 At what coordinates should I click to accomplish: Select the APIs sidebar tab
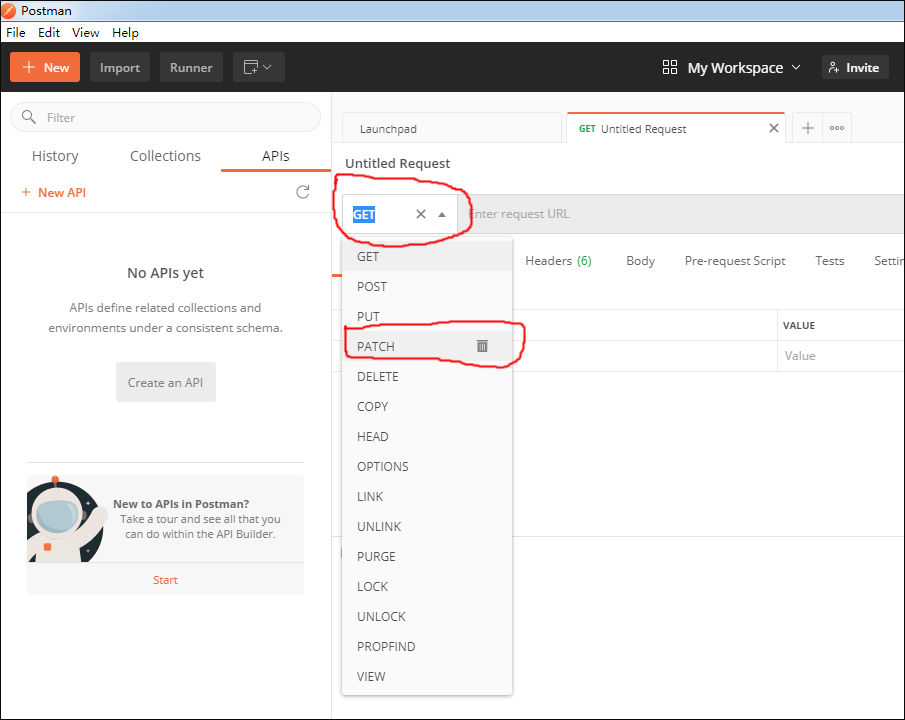275,156
